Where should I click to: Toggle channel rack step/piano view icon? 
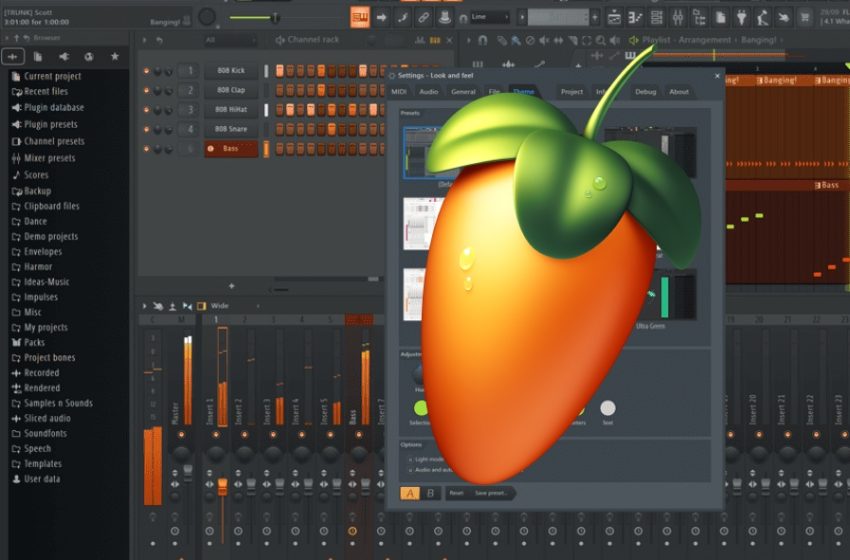click(435, 40)
